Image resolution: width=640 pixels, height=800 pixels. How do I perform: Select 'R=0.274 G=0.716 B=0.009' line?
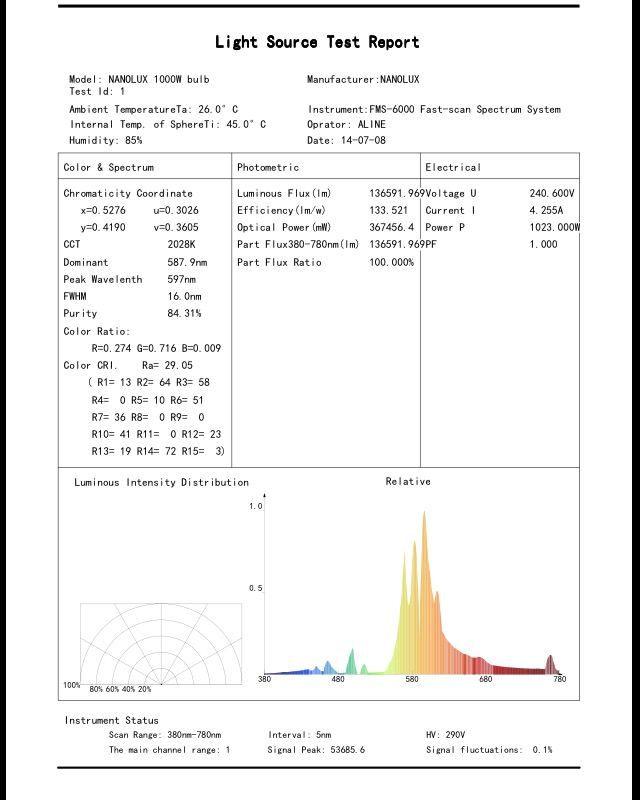point(156,348)
